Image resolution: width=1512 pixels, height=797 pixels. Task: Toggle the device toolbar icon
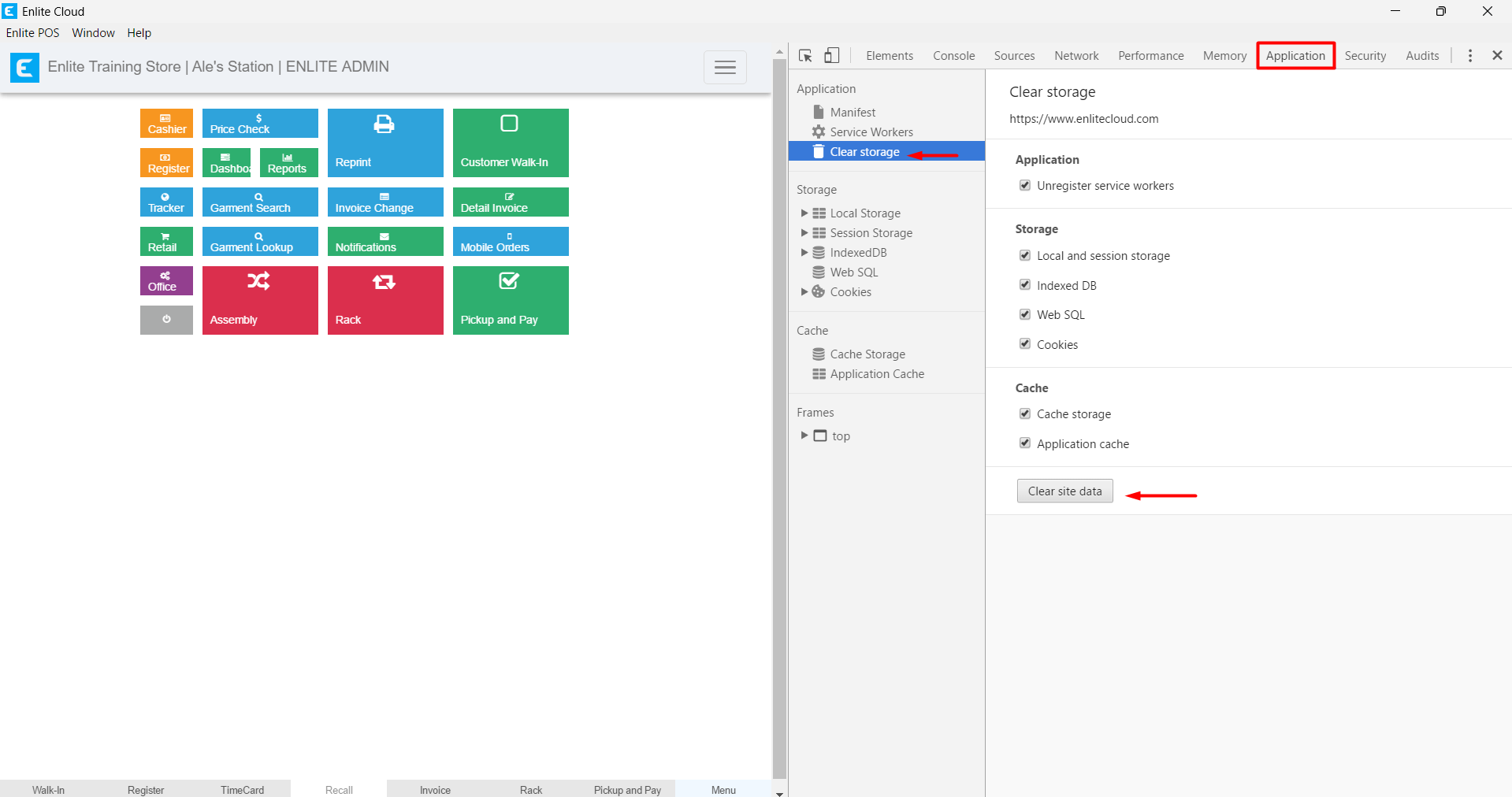click(831, 55)
